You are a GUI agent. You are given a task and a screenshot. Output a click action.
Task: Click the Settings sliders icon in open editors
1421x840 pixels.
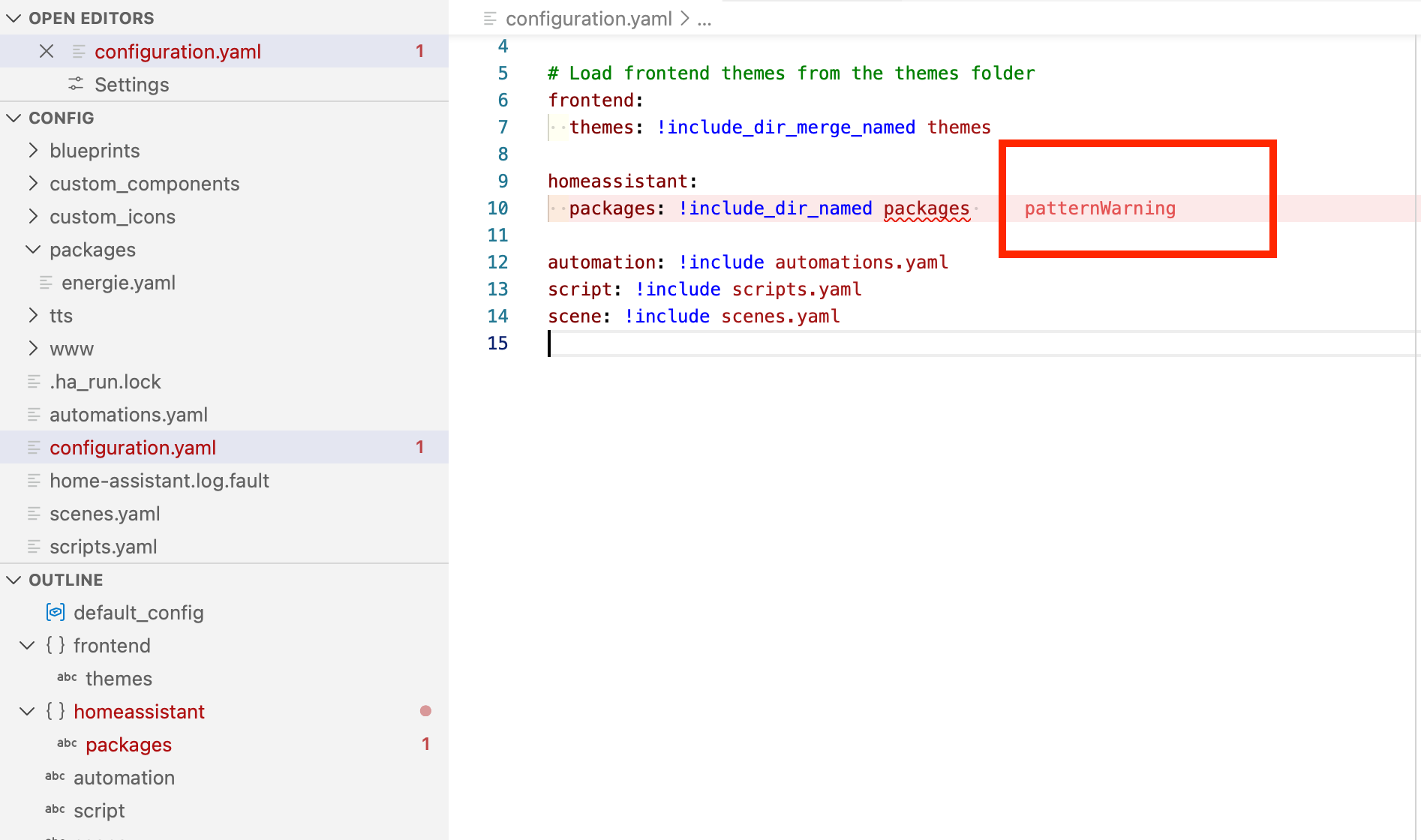pyautogui.click(x=76, y=84)
